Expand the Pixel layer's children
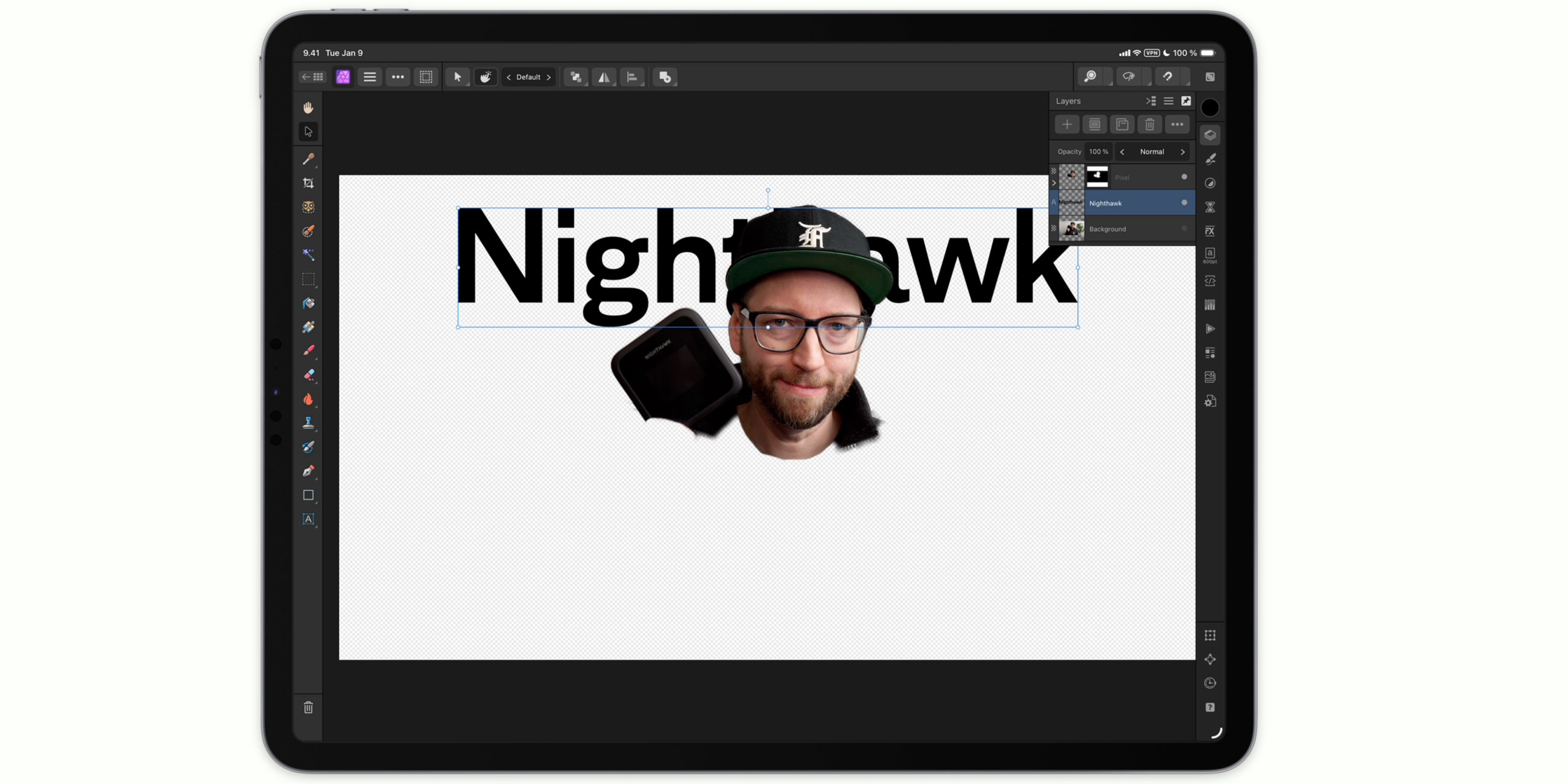Screen dimensions: 1568x784 point(1054,183)
